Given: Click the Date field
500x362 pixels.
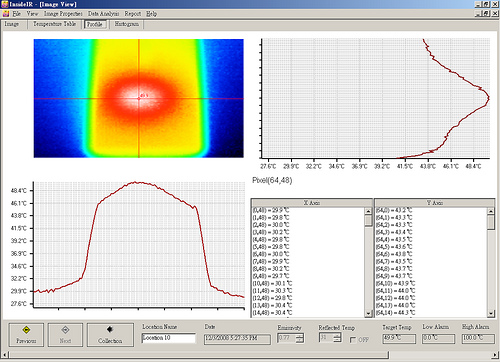Looking at the screenshot, I should 237,339.
